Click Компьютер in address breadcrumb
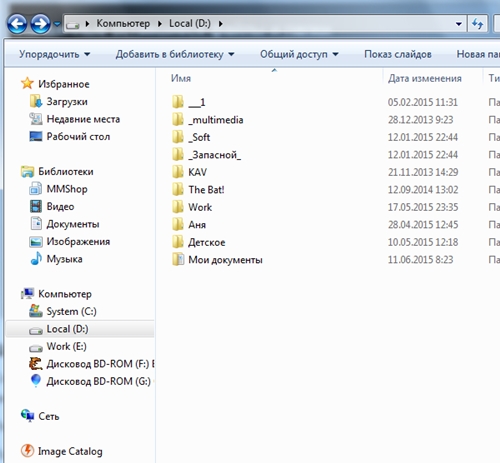Image resolution: width=500 pixels, height=463 pixels. pyautogui.click(x=123, y=24)
